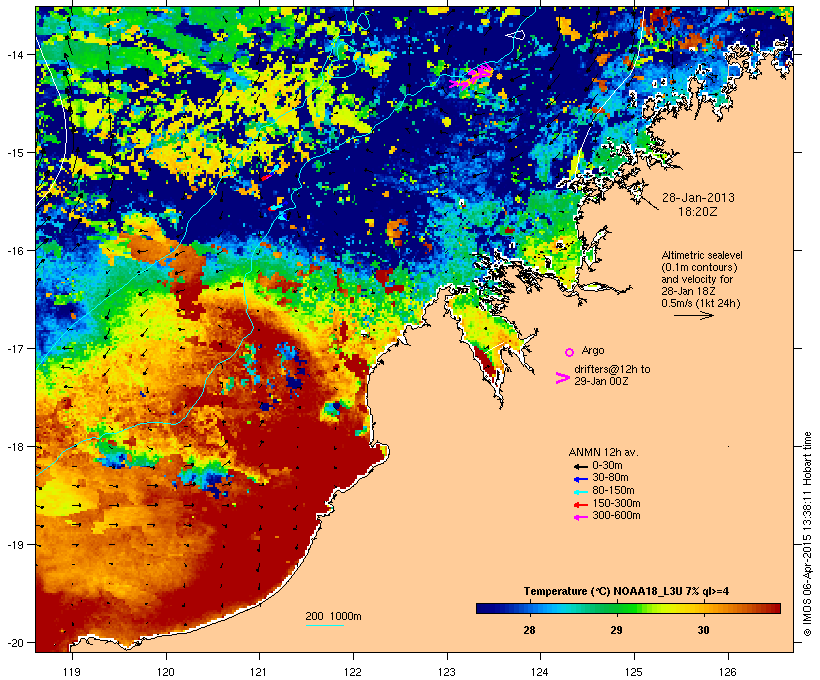
Task: Click the IMOS copyright timestamp text
Action: tap(807, 535)
